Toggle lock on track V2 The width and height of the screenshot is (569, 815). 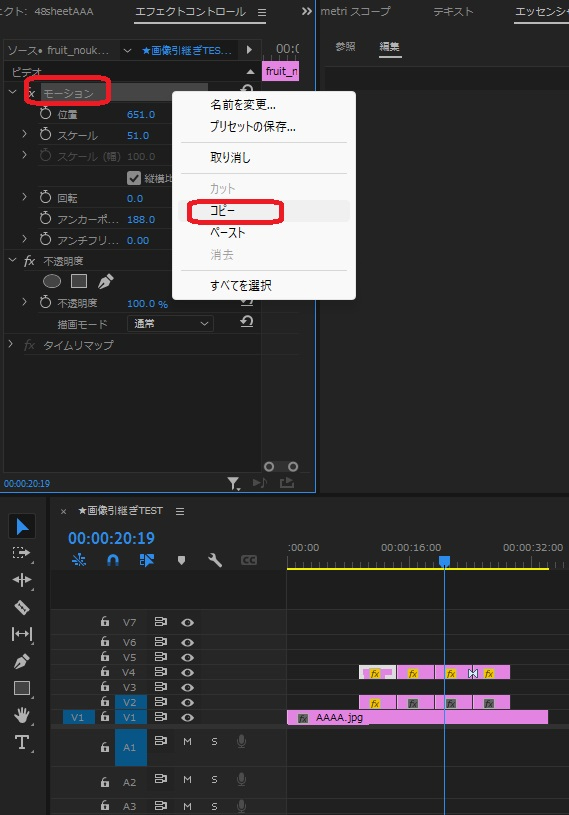point(105,702)
